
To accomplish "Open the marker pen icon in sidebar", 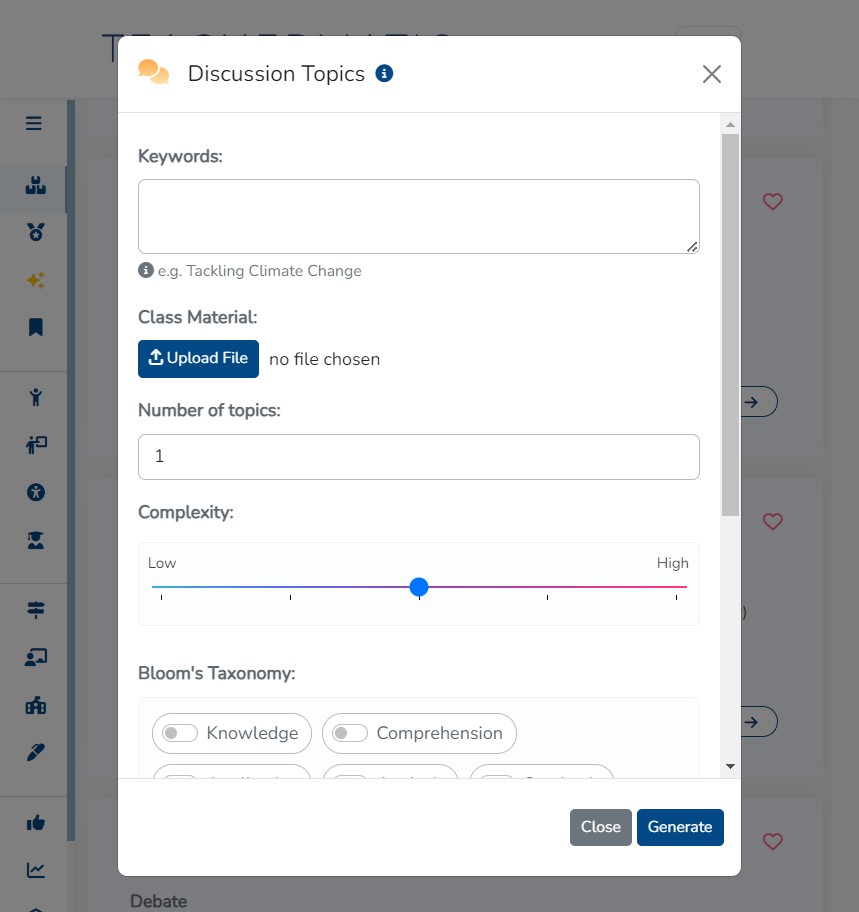I will (35, 752).
